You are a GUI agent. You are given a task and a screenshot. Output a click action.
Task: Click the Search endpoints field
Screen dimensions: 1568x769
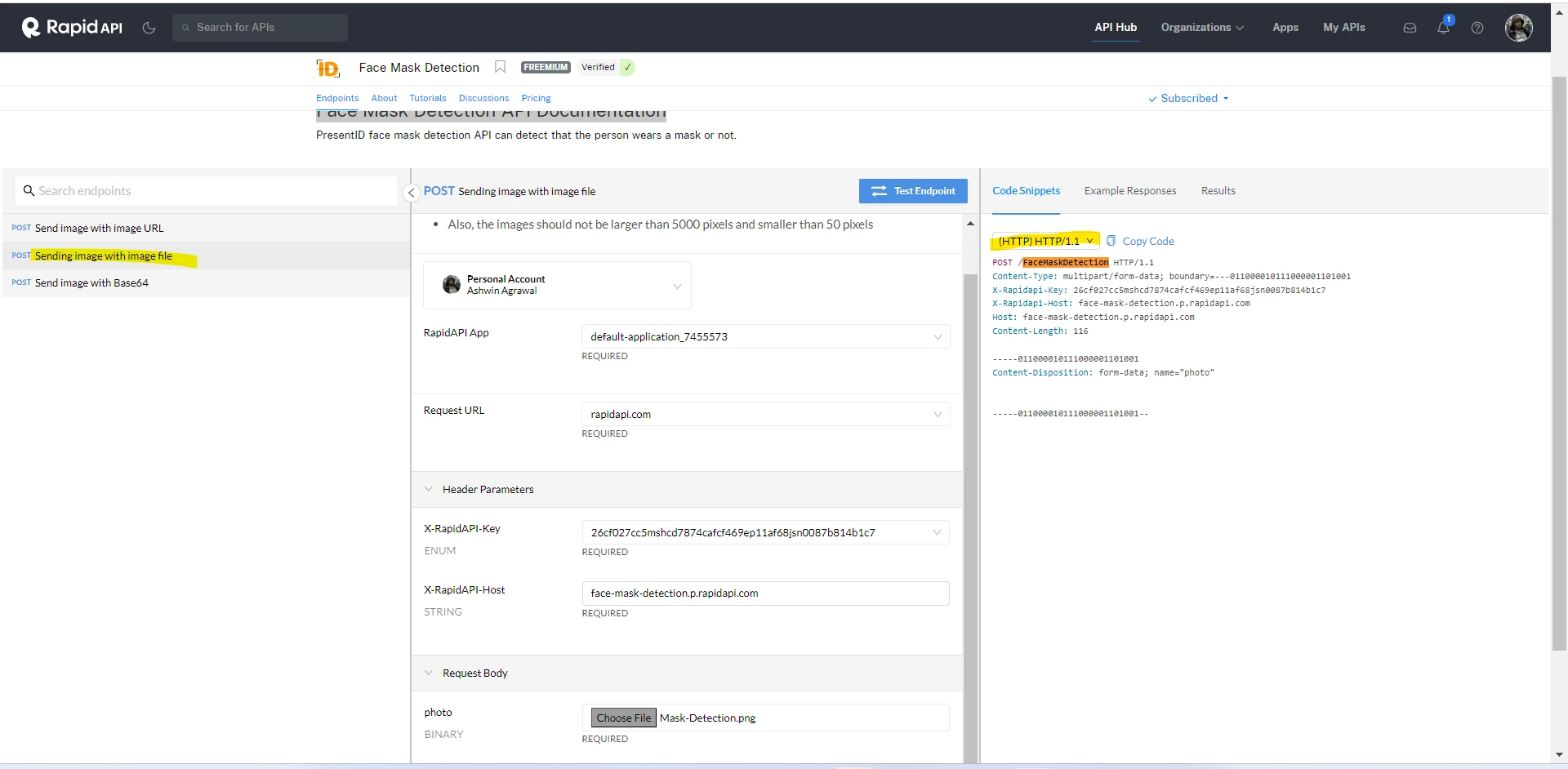click(x=206, y=191)
